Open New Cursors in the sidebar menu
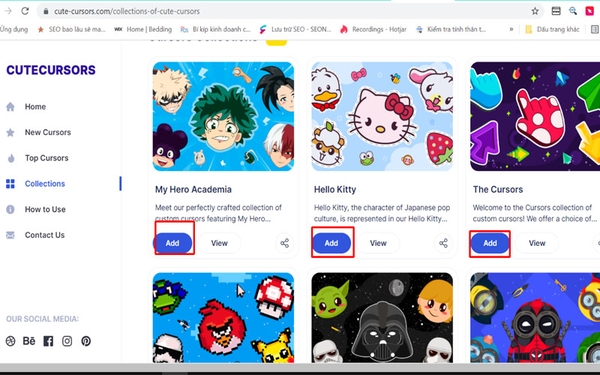Image resolution: width=600 pixels, height=375 pixels. coord(48,132)
